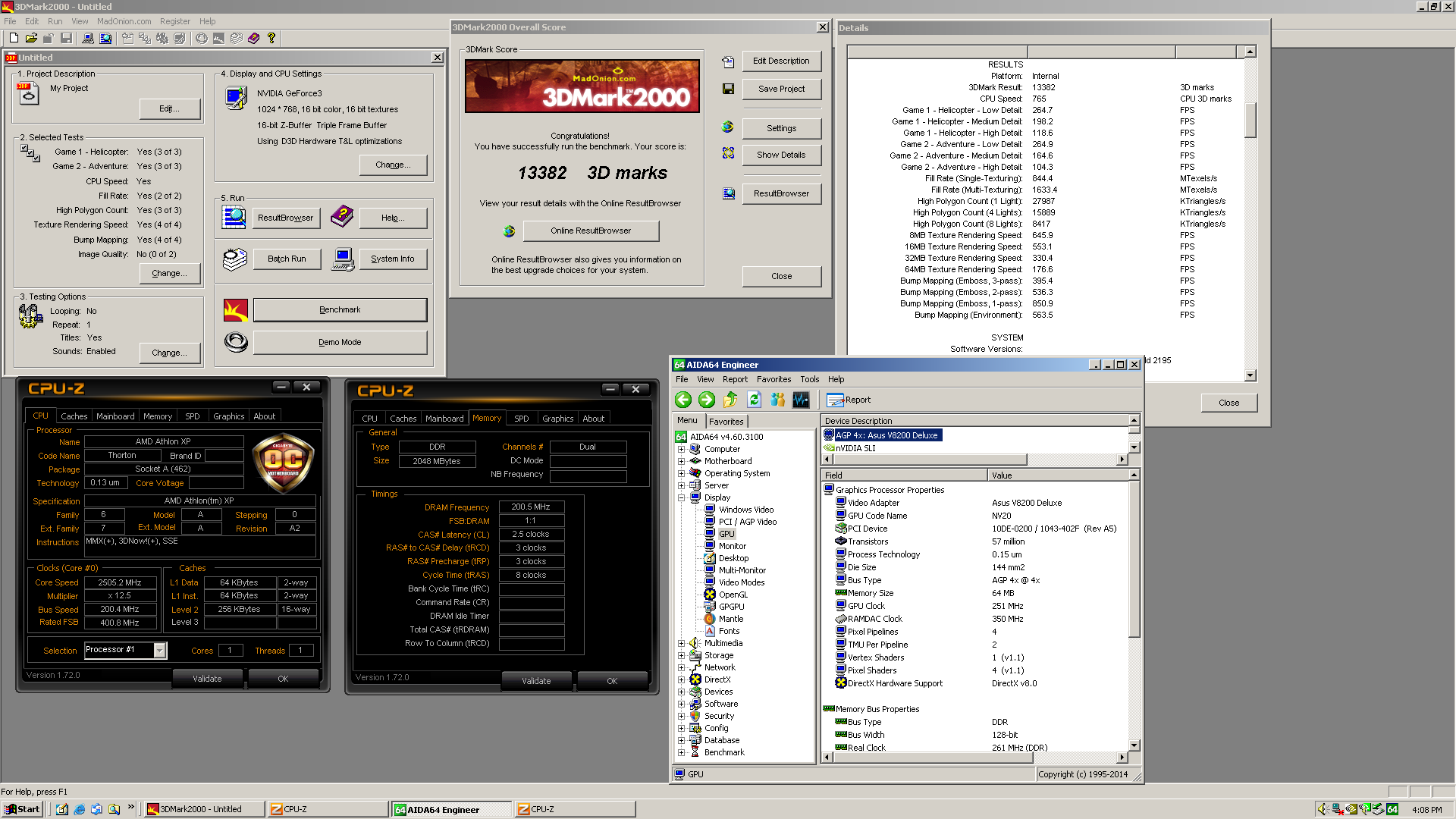This screenshot has width=1456, height=819.
Task: Open the AIDA64 Tools menu
Action: coord(809,379)
